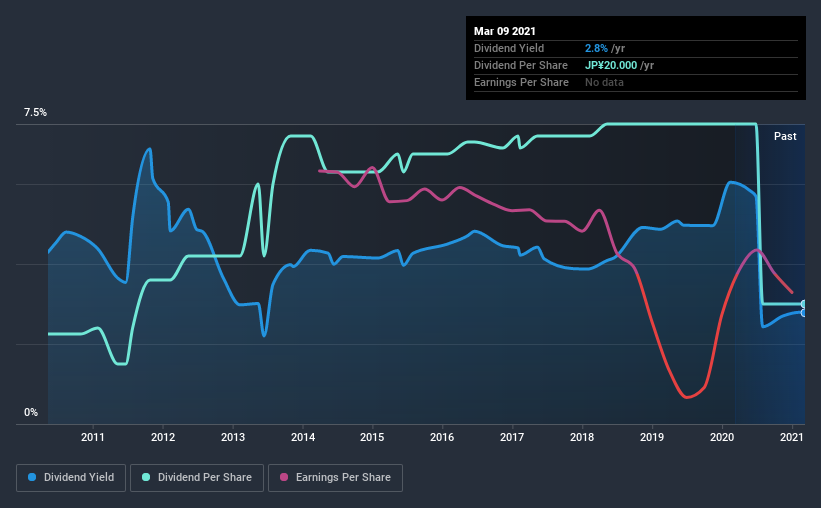Click the teal Dividend Per Share end-point marker
Image resolution: width=821 pixels, height=508 pixels.
[x=804, y=304]
